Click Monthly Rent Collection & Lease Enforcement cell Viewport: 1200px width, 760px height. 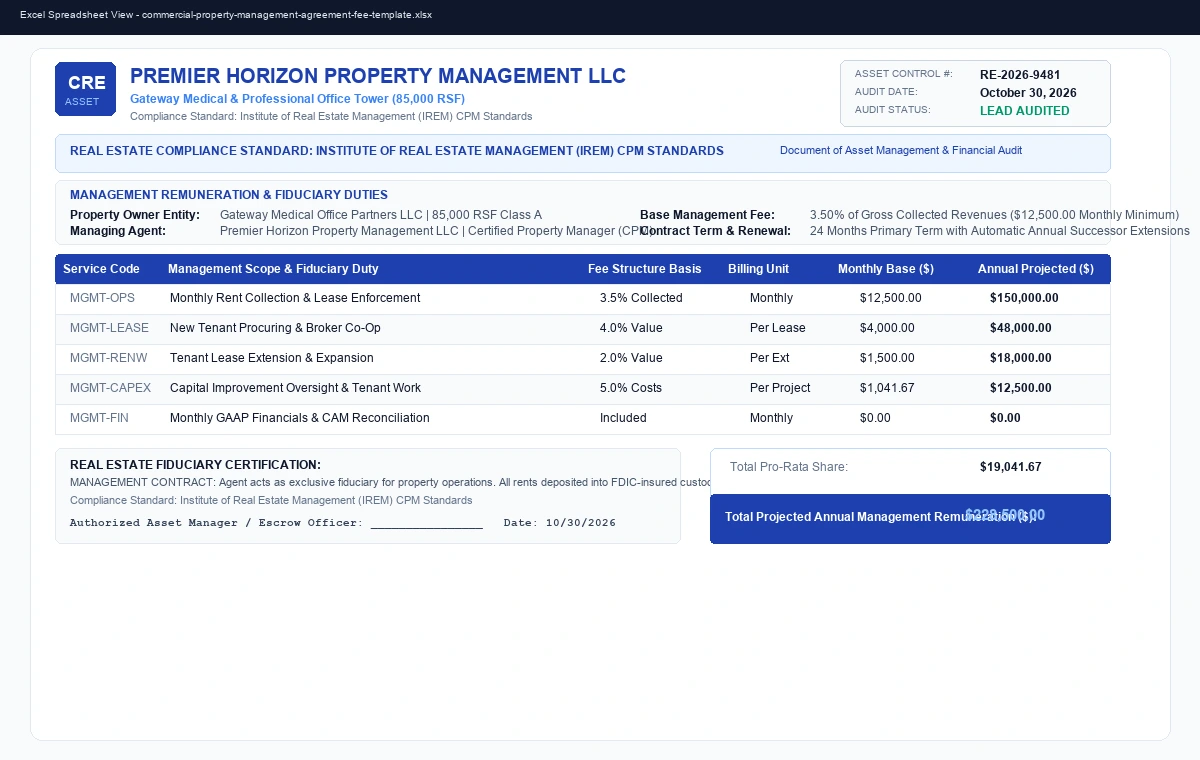[295, 298]
